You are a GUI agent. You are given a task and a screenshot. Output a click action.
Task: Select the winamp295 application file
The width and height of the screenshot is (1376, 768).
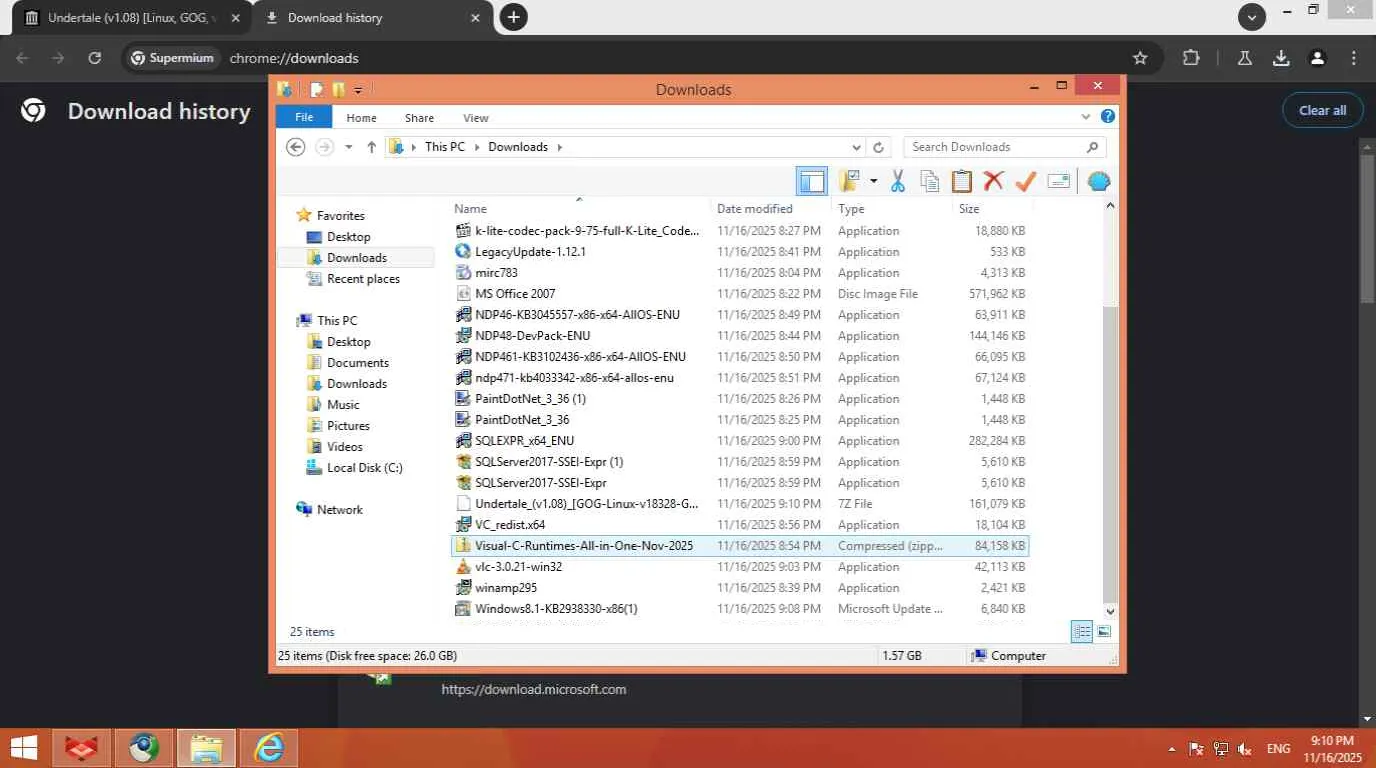pyautogui.click(x=739, y=588)
